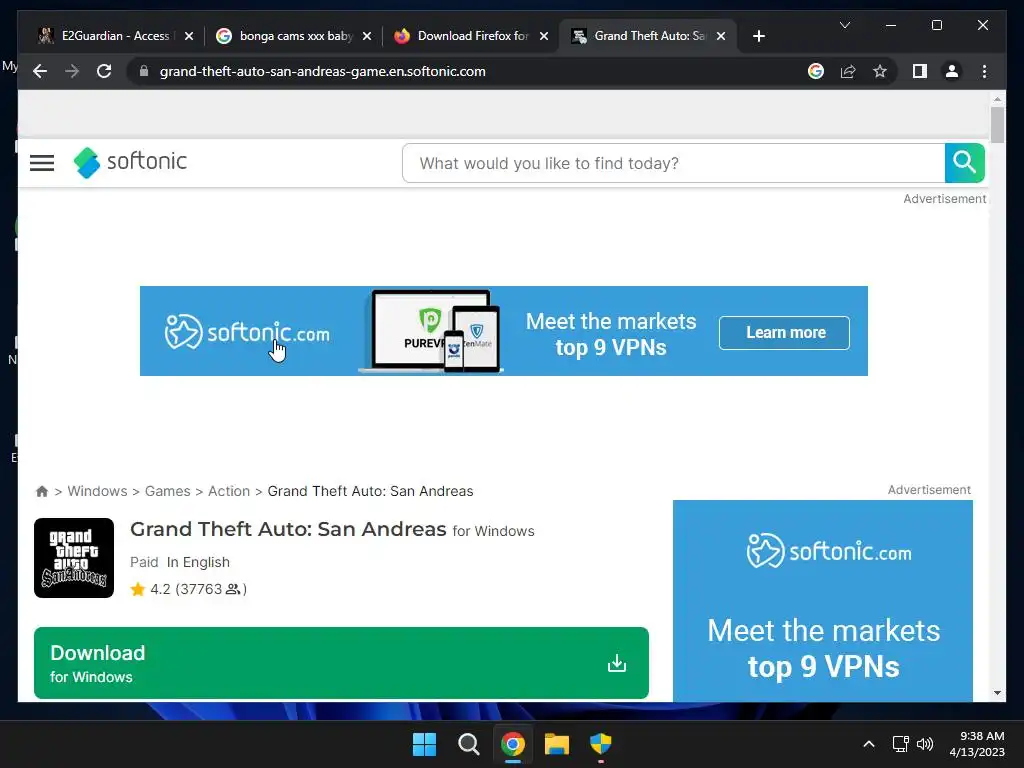Click the GTA San Andreas app thumbnail
This screenshot has width=1024, height=768.
click(x=74, y=558)
